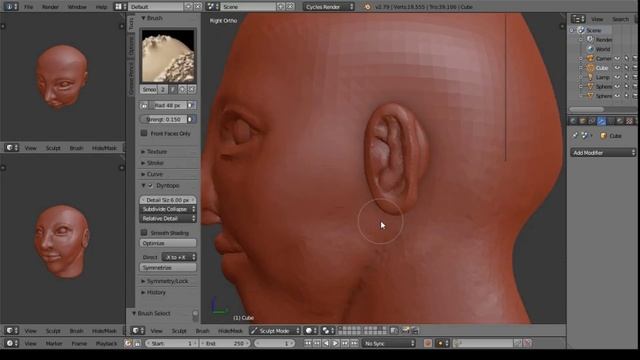Open the Help menu

tap(101, 7)
